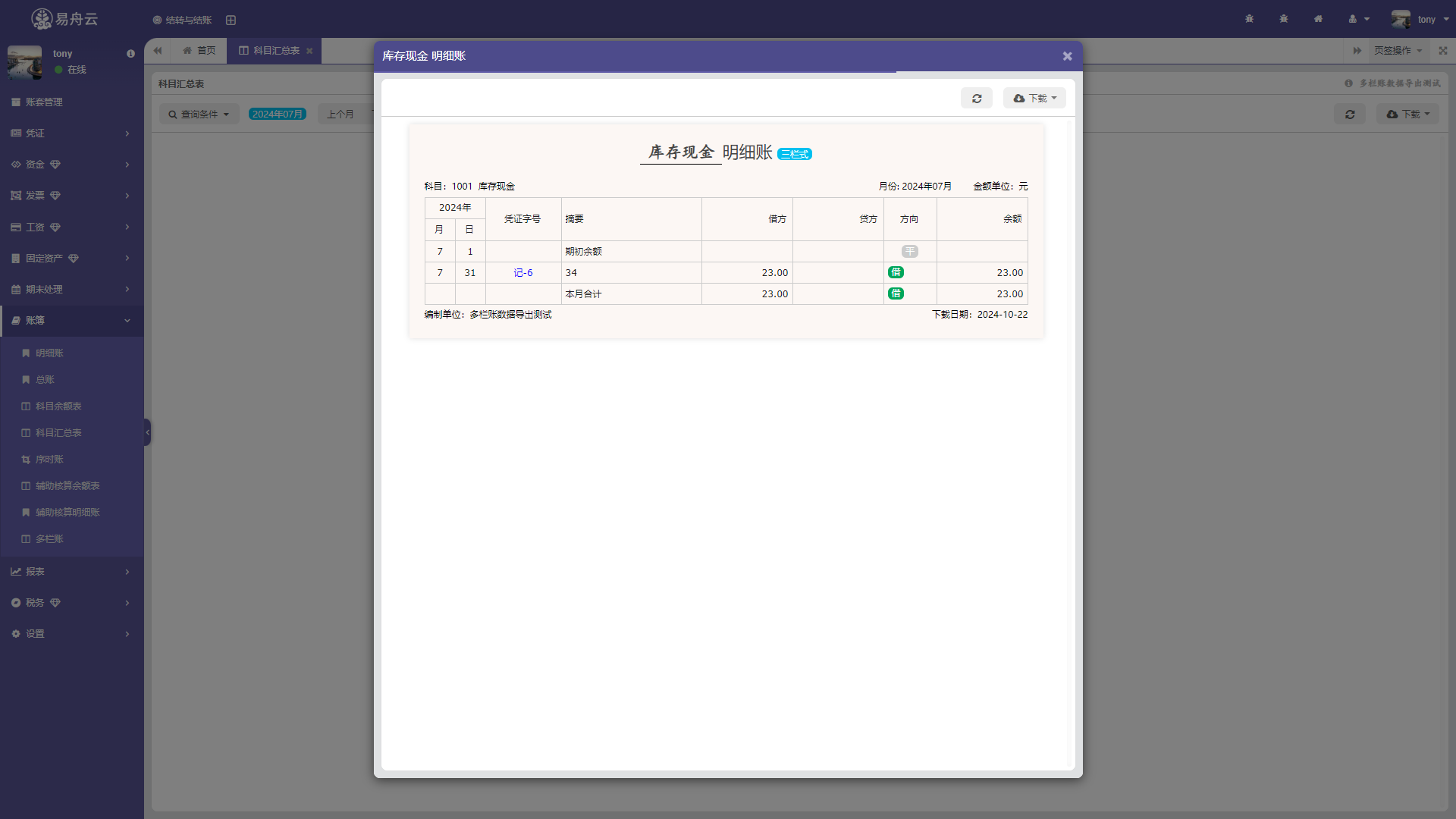
Task: Open 明细账 in the sidebar
Action: click(49, 353)
